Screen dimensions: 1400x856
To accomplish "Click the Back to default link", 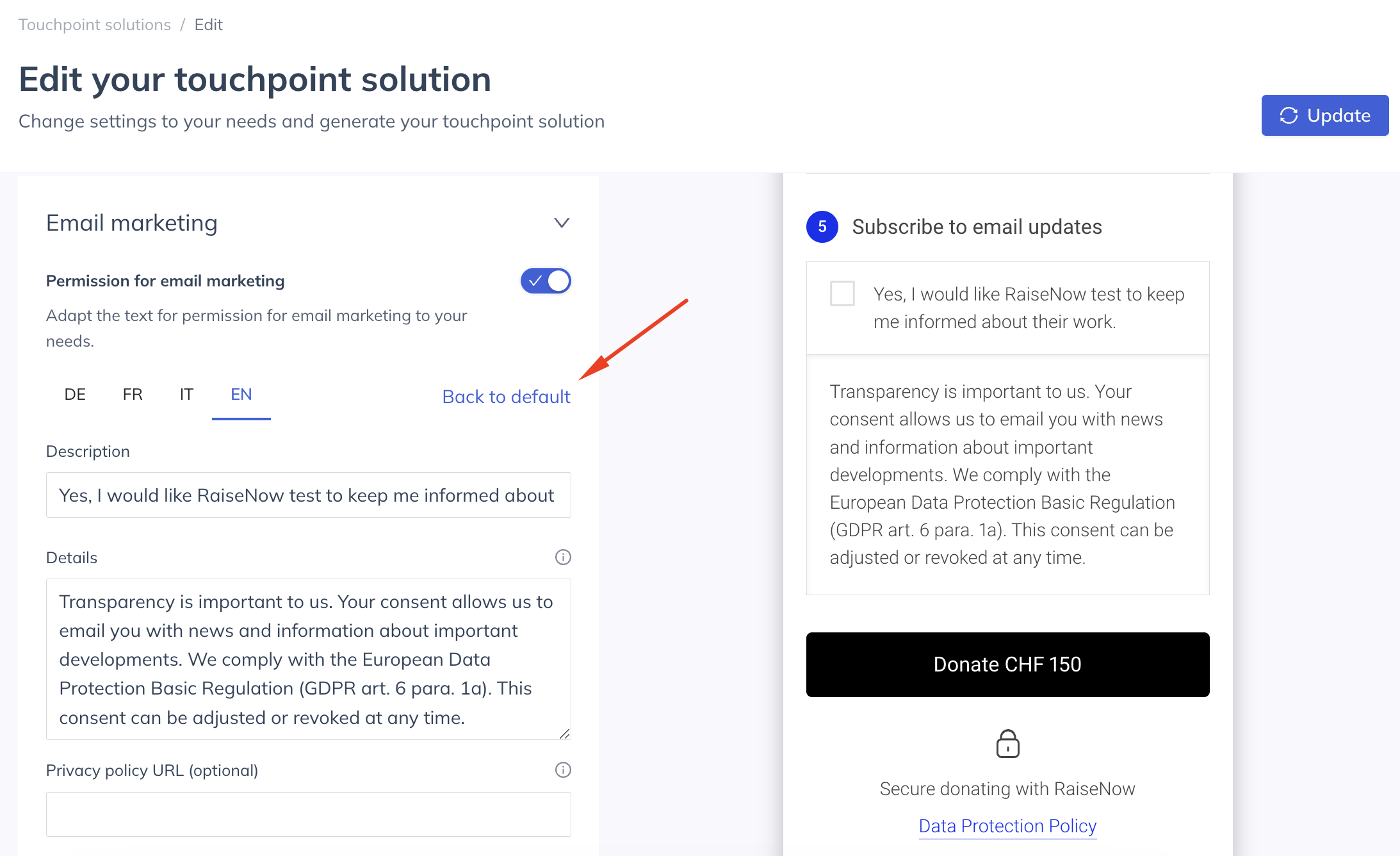I will [x=506, y=397].
